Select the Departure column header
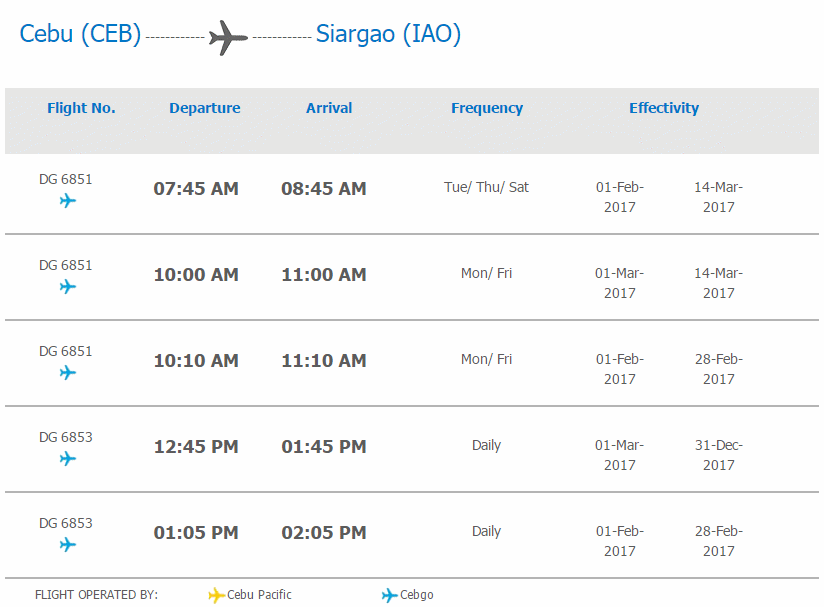This screenshot has height=607, width=824. (204, 108)
